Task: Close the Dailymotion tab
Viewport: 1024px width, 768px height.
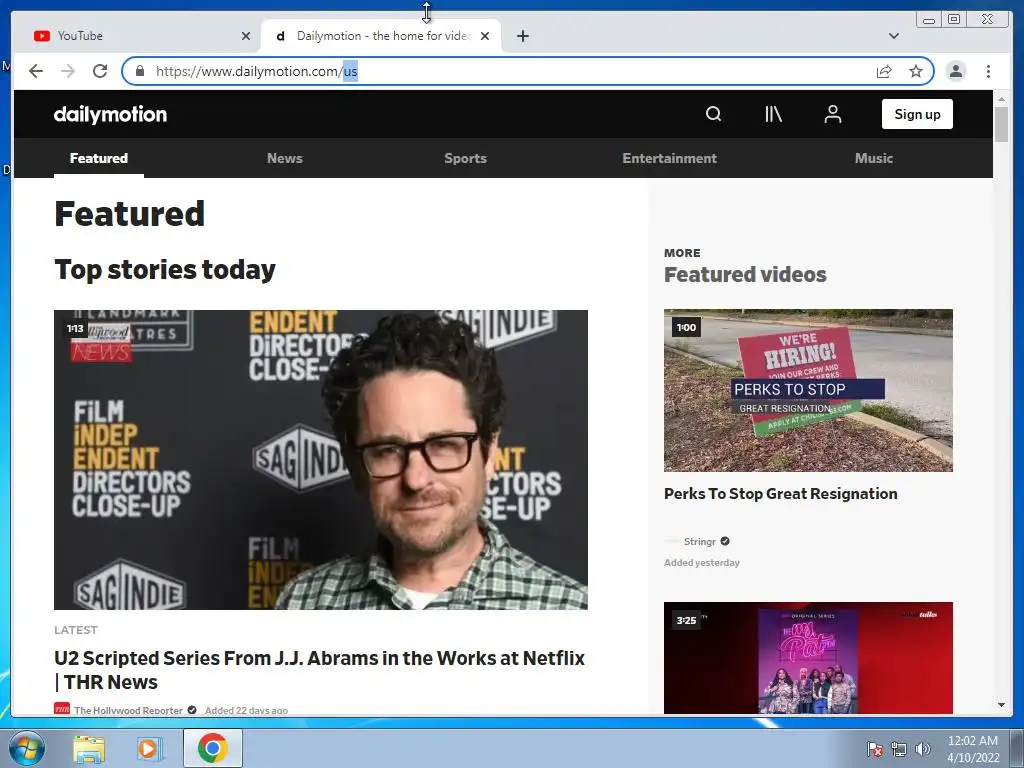Action: point(485,36)
